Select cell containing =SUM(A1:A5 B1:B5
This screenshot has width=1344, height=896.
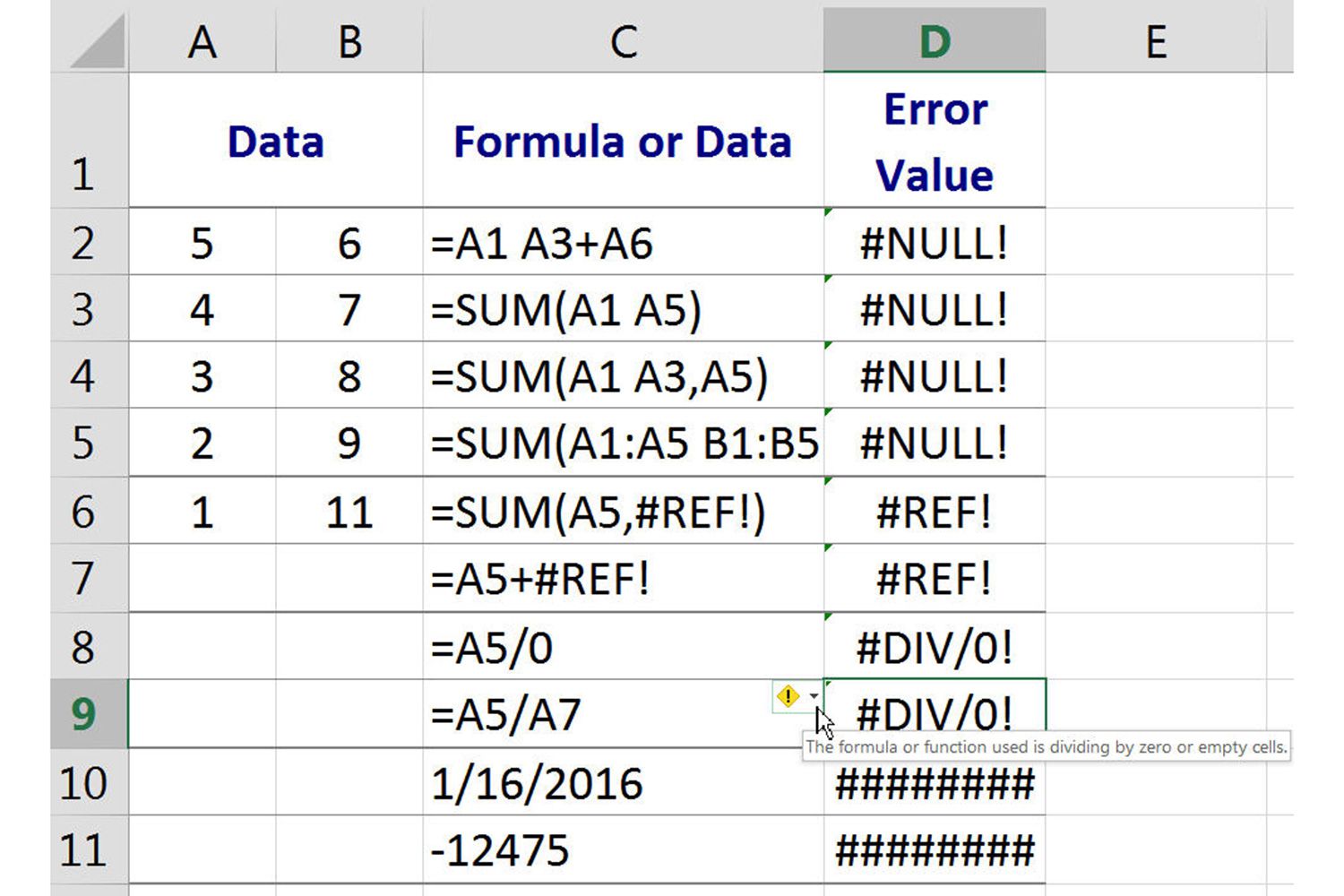tap(624, 443)
